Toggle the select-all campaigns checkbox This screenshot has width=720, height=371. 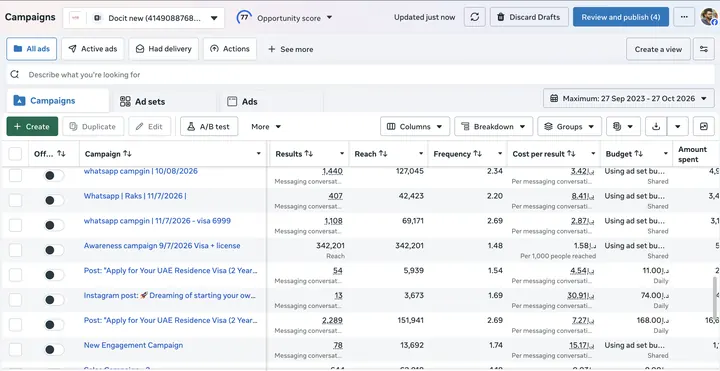15,154
